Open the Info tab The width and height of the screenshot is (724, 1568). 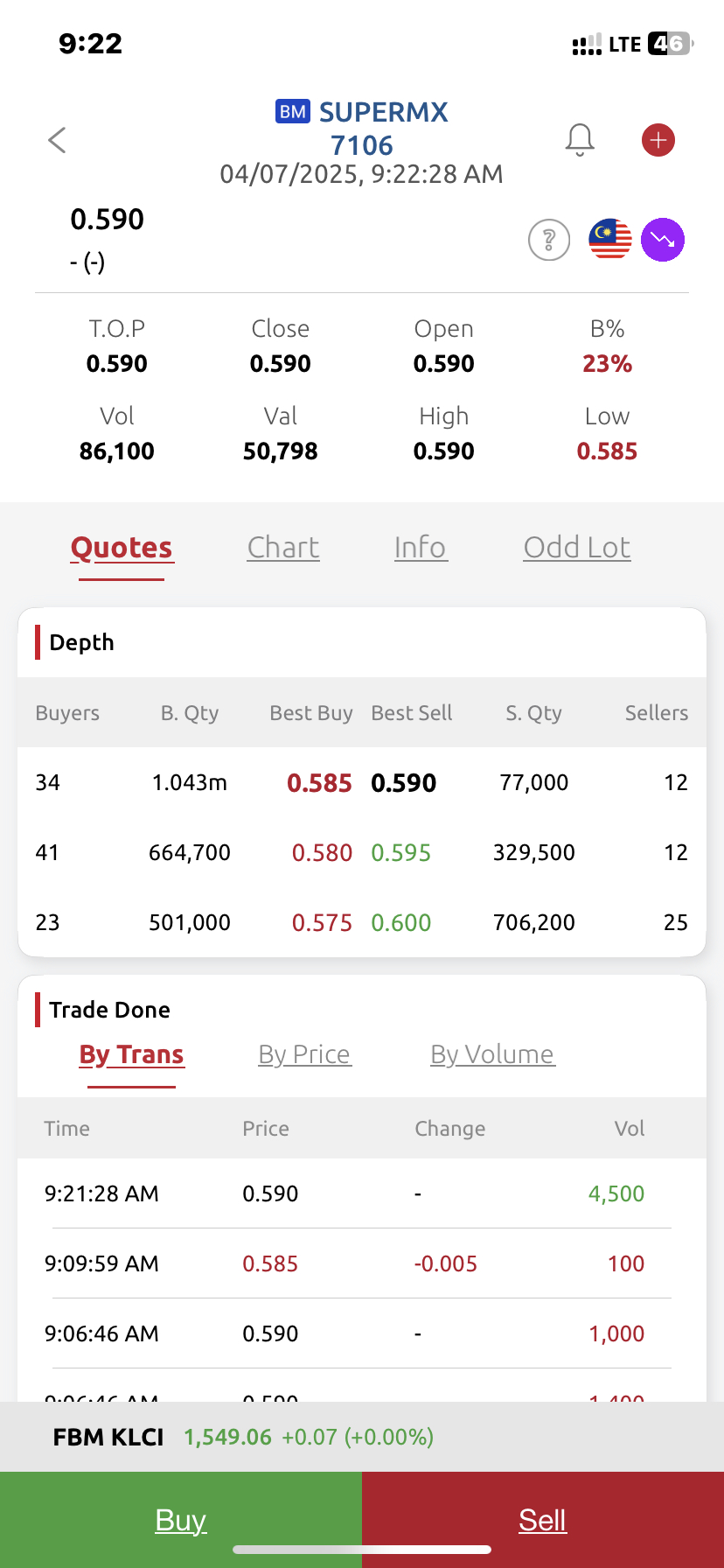[x=421, y=548]
